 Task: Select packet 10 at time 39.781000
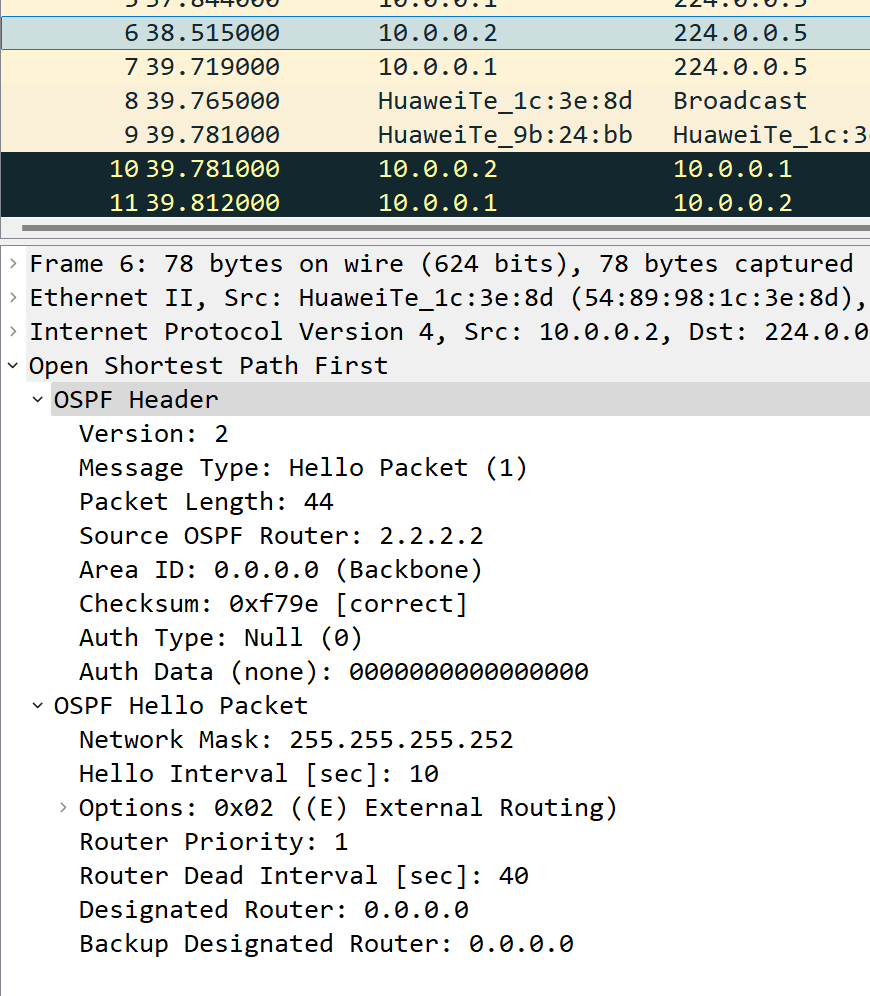click(x=435, y=169)
